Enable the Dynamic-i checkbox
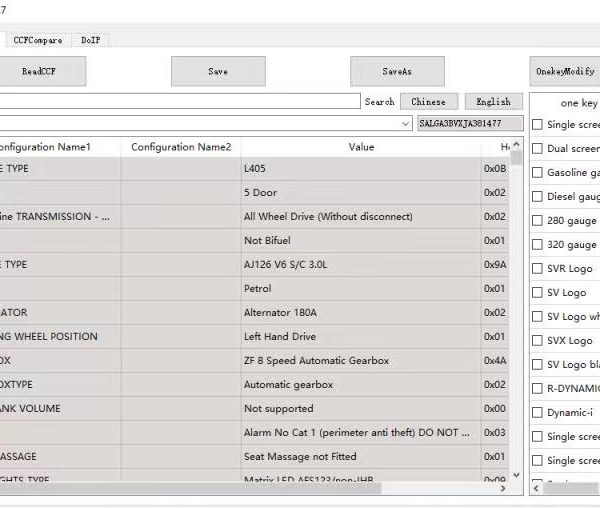The width and height of the screenshot is (600, 508). (538, 412)
